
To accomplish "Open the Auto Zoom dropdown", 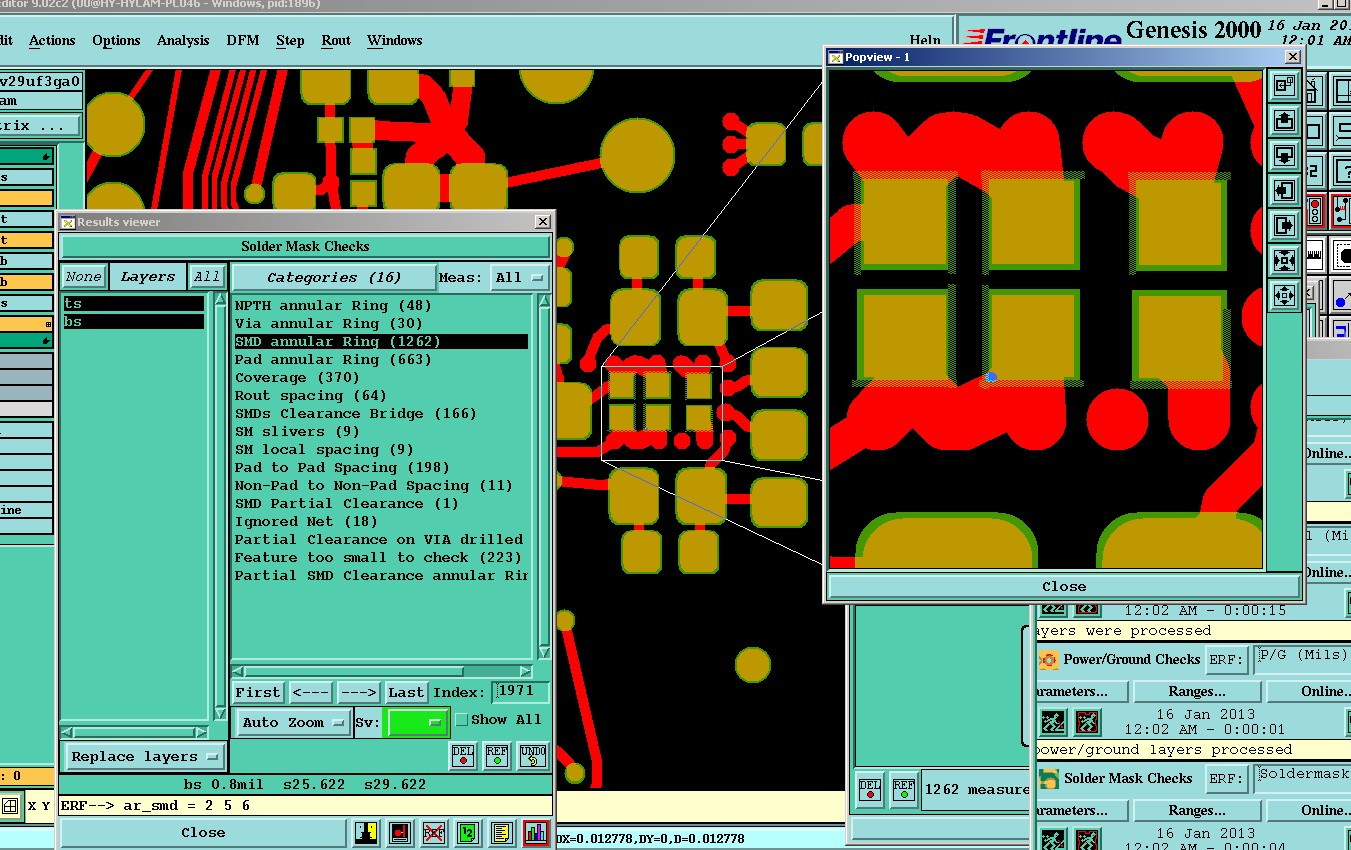I will (293, 722).
